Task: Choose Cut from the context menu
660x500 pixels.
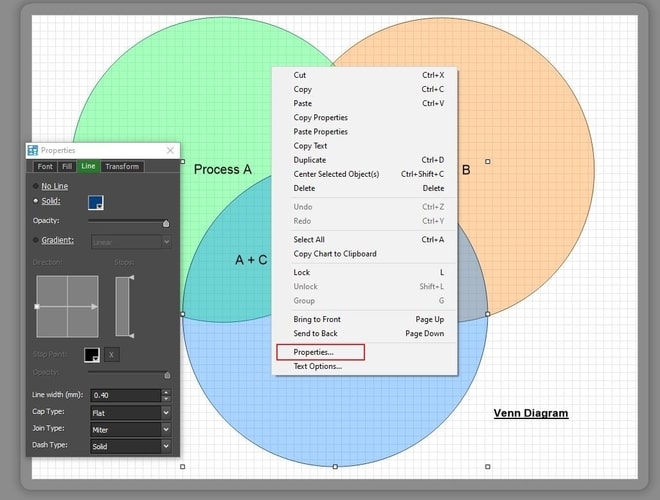Action: [365, 75]
